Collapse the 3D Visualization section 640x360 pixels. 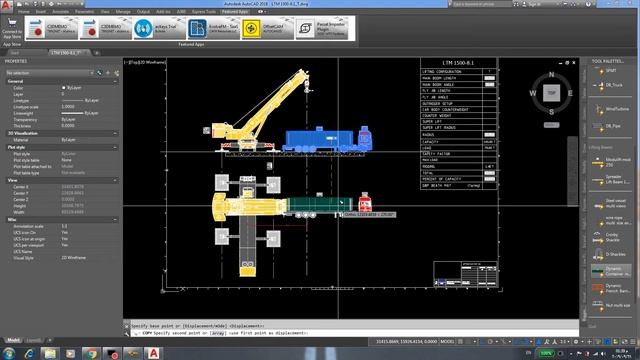[x=115, y=133]
